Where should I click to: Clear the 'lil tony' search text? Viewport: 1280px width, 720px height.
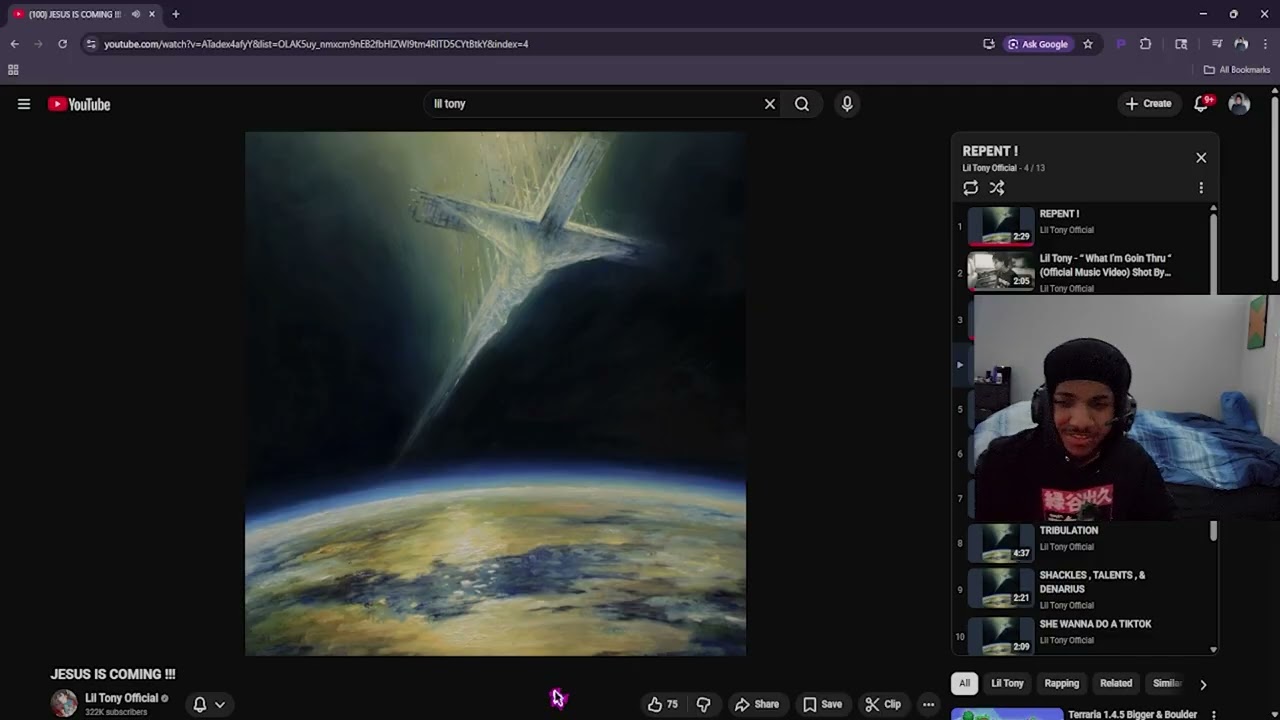(770, 104)
